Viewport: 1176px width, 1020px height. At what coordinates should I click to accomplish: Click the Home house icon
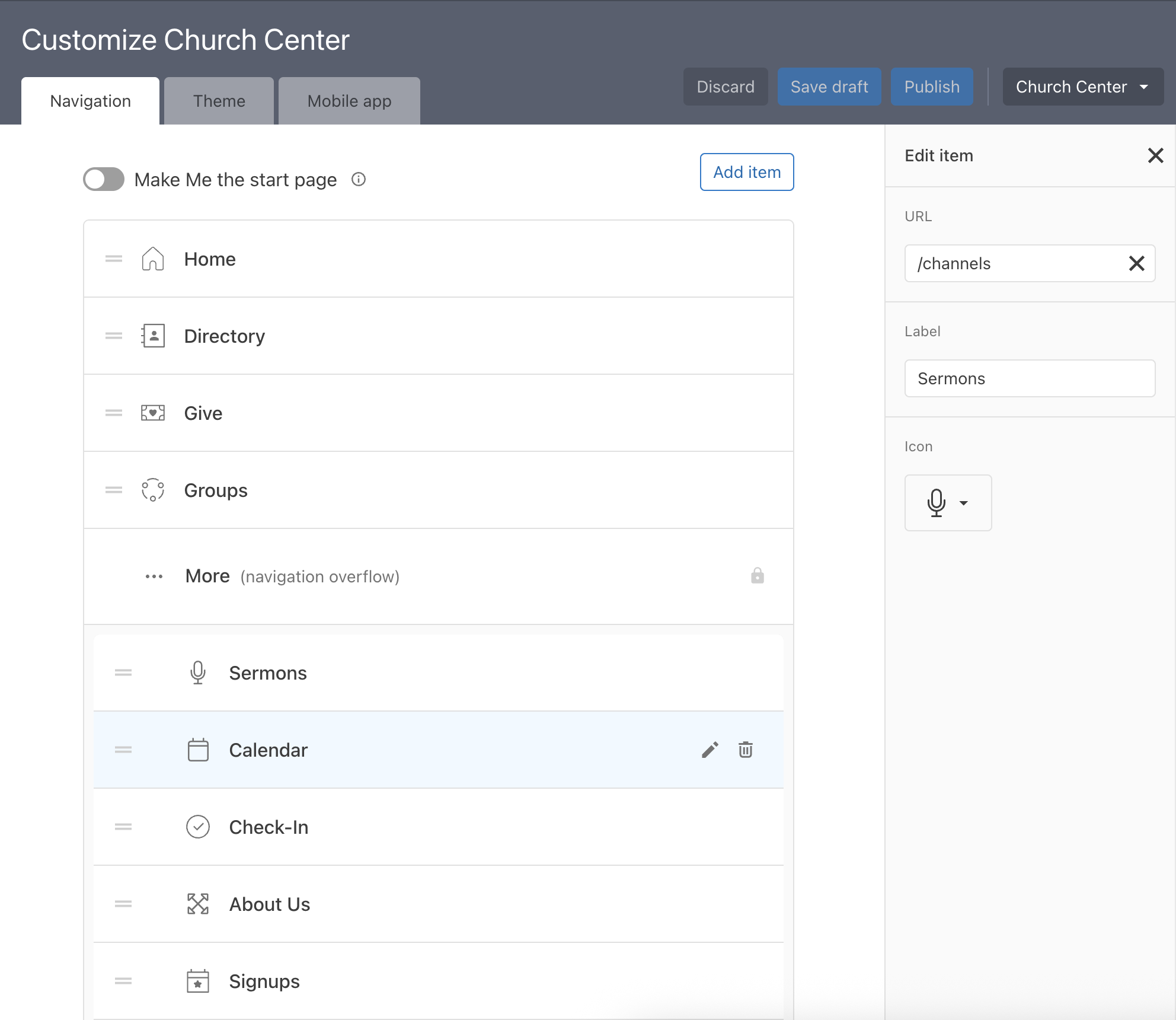tap(152, 259)
